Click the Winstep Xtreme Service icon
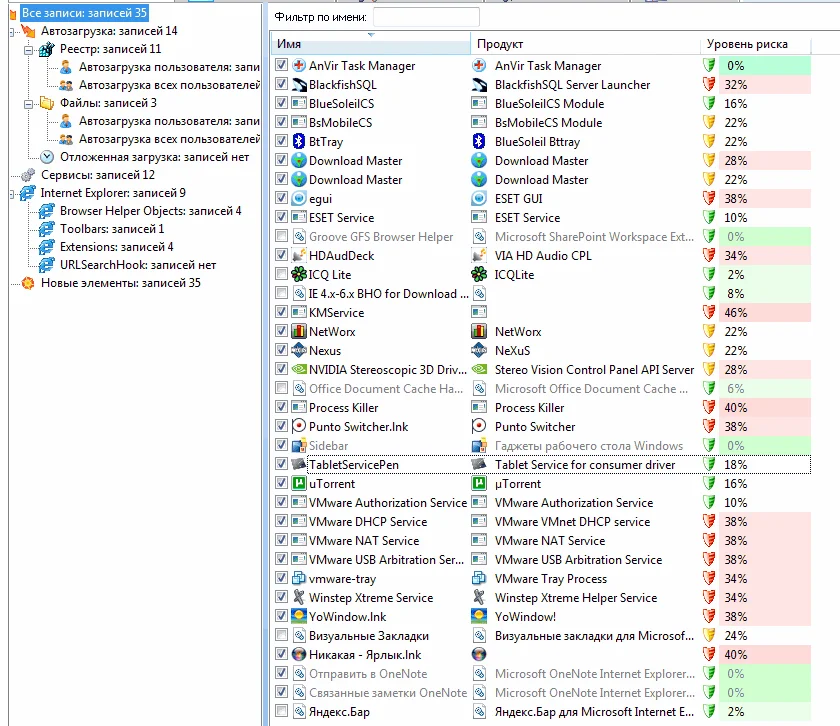The image size is (840, 726). point(298,597)
